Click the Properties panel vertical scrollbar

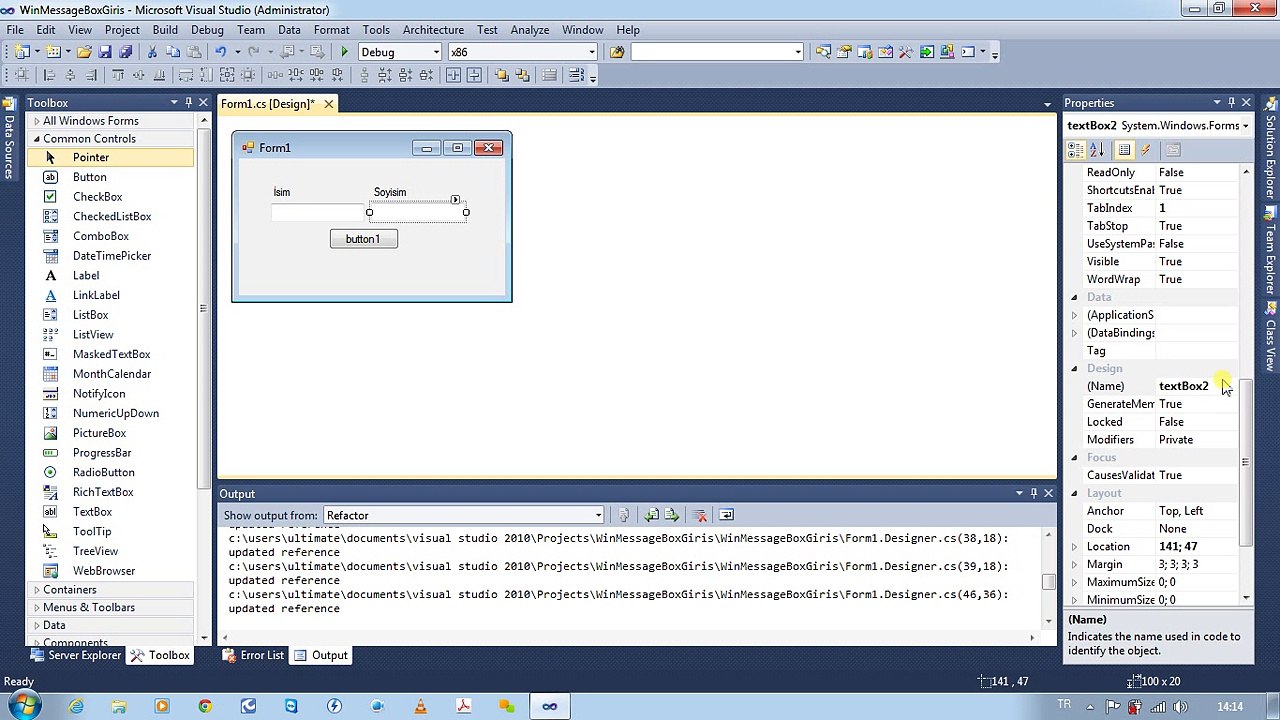coord(1246,462)
